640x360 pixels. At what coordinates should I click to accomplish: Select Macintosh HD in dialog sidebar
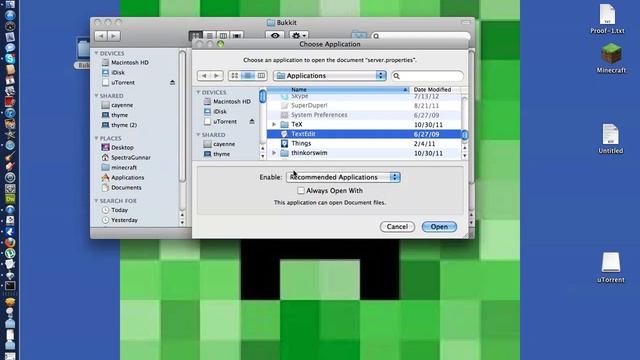[227, 101]
